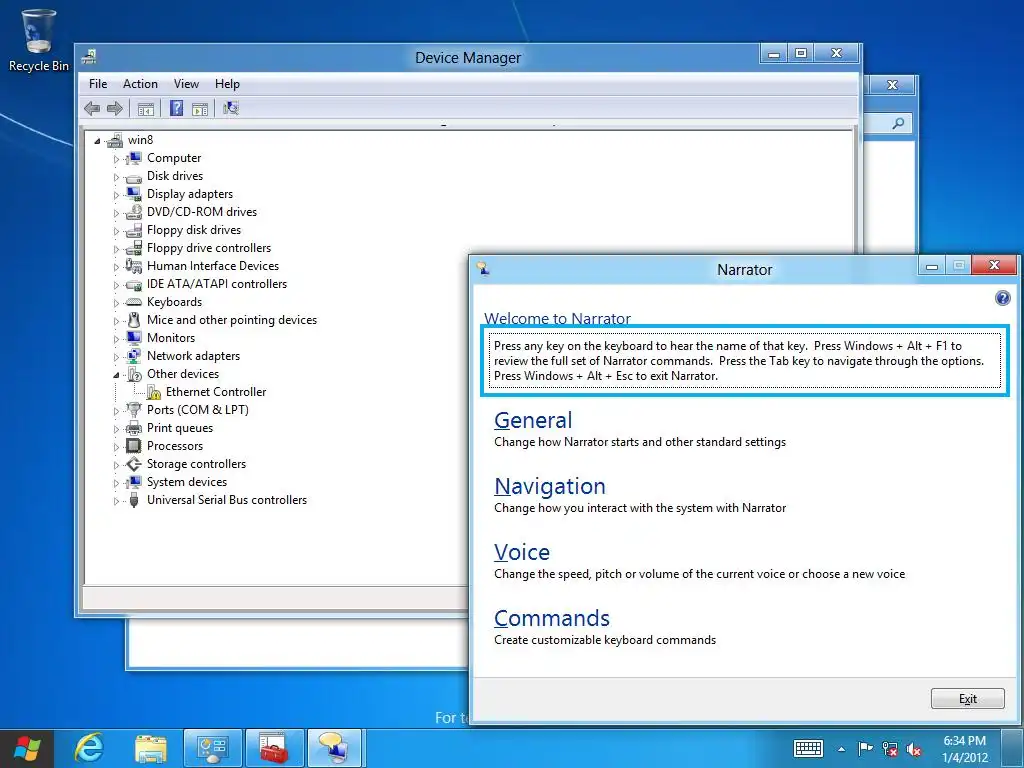The height and width of the screenshot is (768, 1024).
Task: Open the Navigation settings link in Narrator
Action: pos(550,486)
